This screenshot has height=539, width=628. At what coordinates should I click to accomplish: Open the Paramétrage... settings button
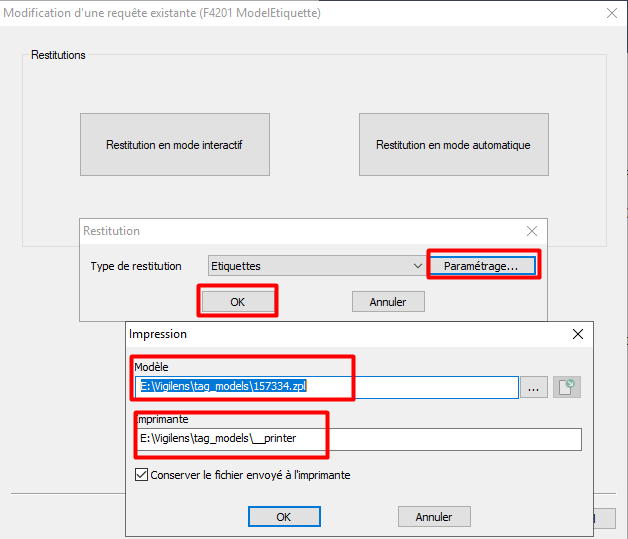click(x=481, y=266)
